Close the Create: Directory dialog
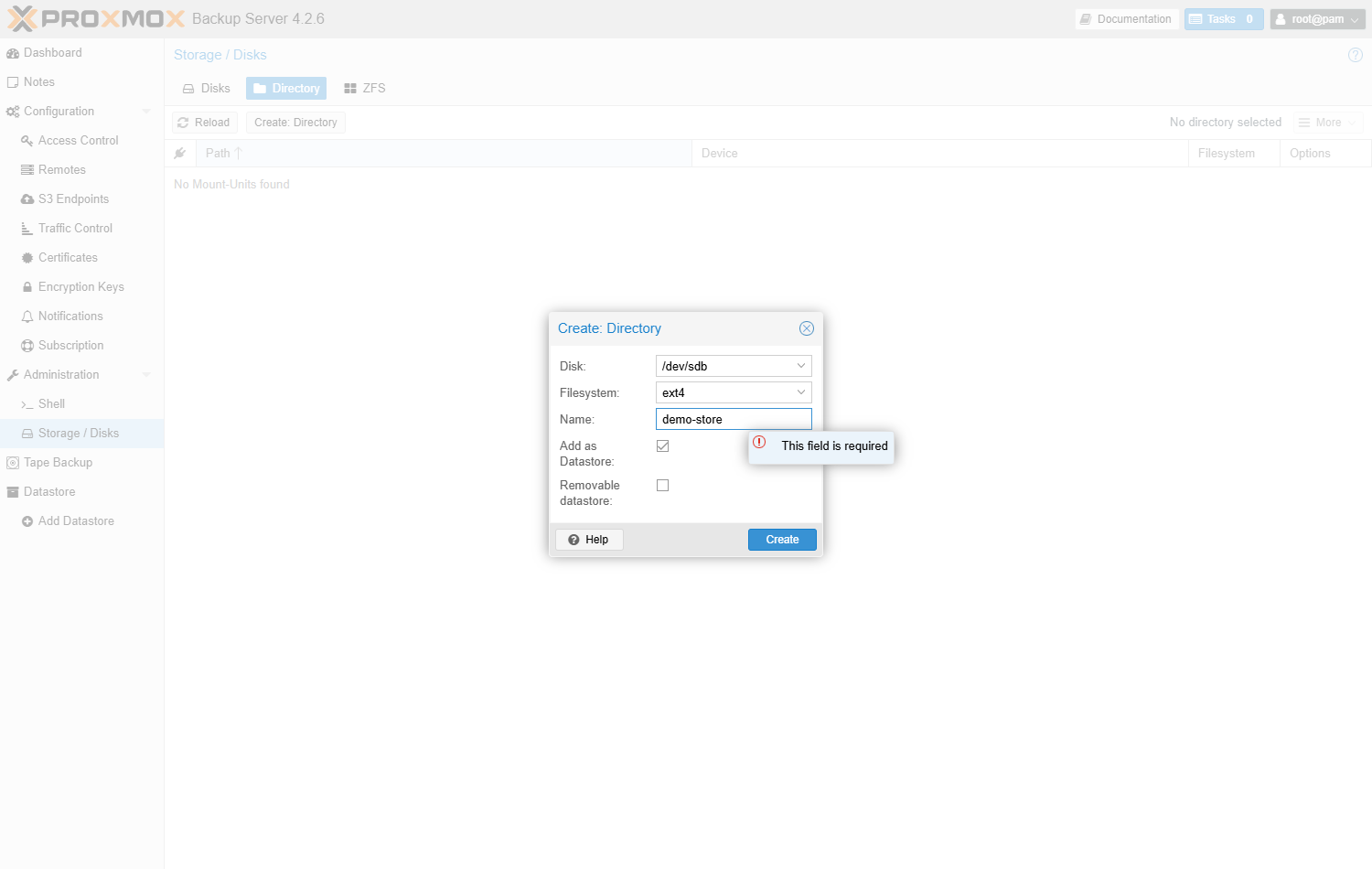The width and height of the screenshot is (1372, 869). click(x=807, y=328)
